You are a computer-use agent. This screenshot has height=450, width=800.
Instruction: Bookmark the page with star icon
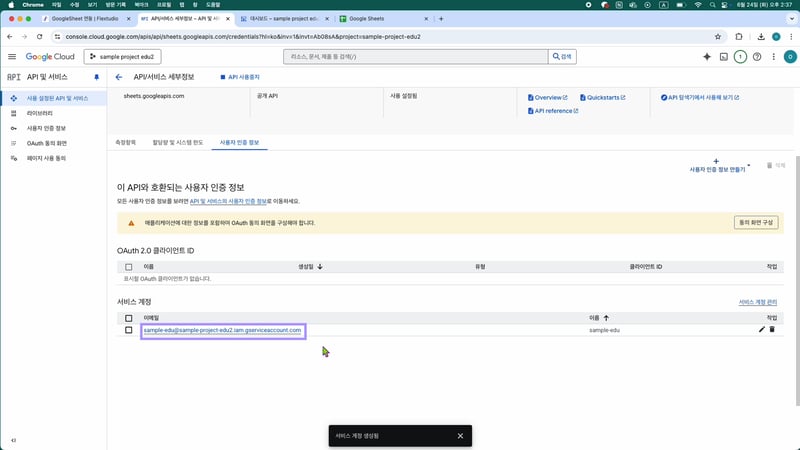coord(718,37)
